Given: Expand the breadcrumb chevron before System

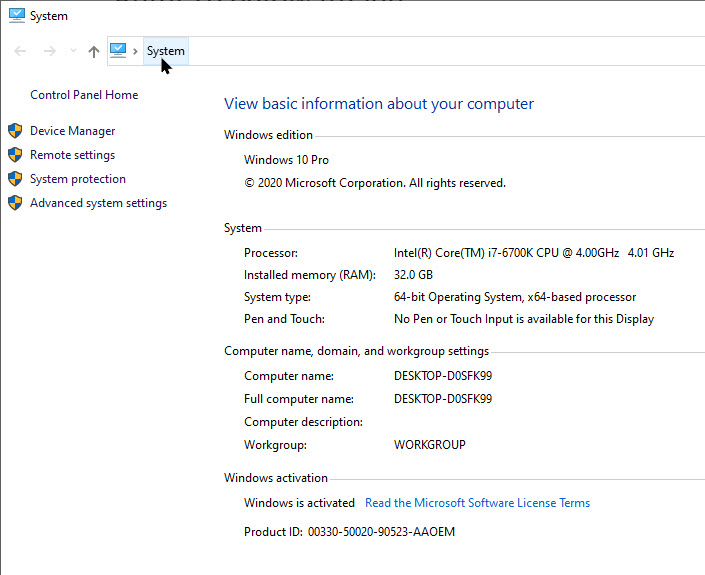Looking at the screenshot, I should pos(135,51).
